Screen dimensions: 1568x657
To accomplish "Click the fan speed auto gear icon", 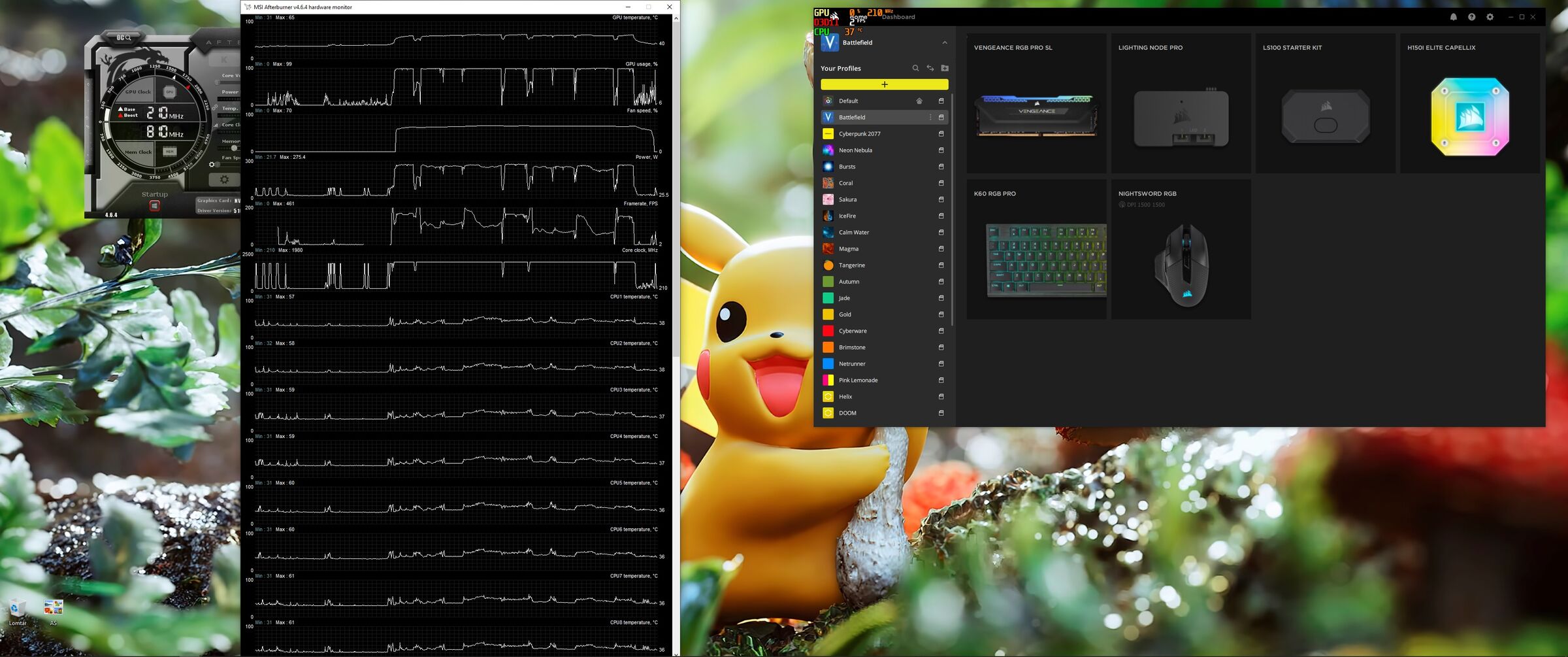I will click(212, 165).
